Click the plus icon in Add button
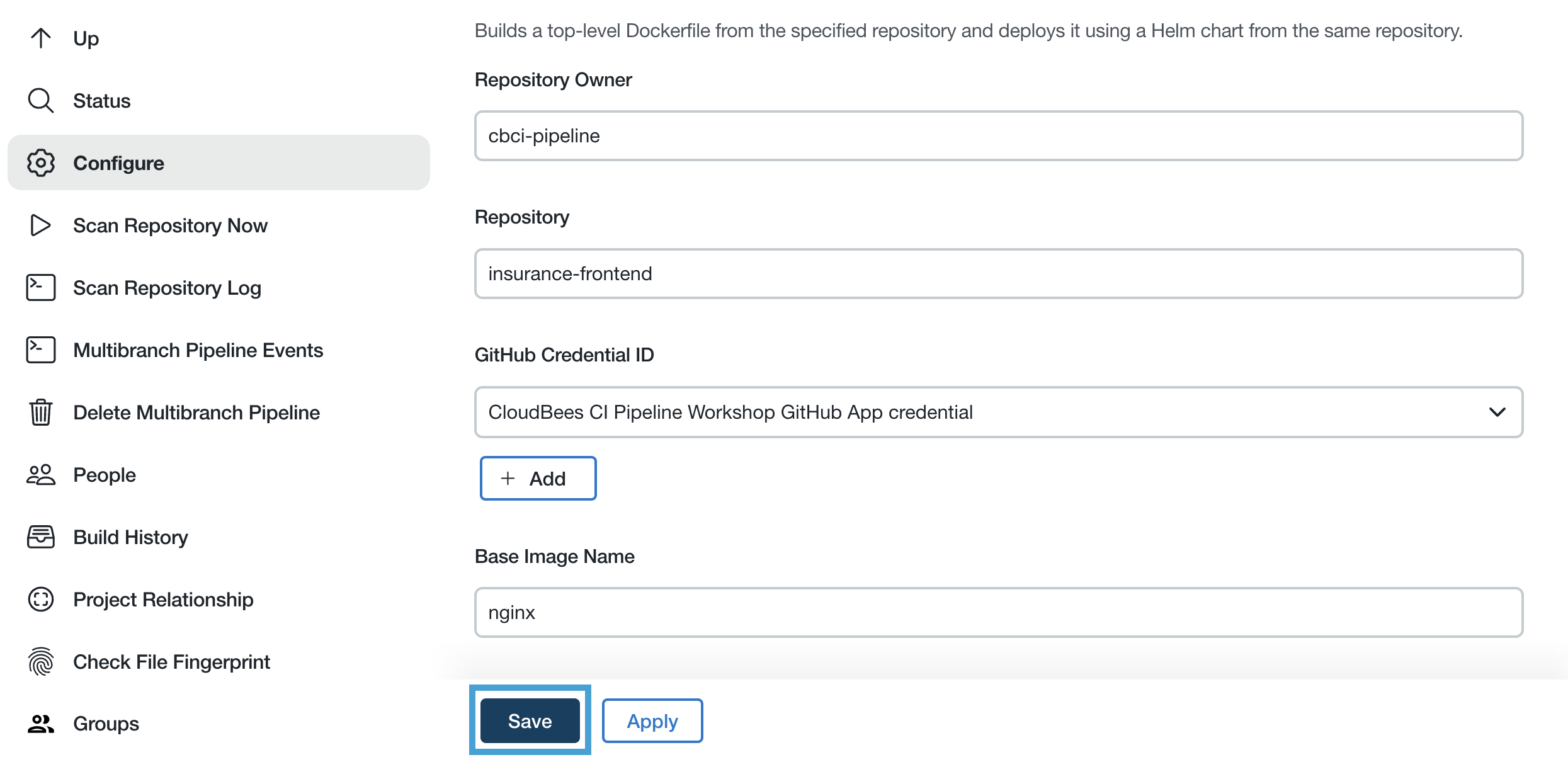Screen dimensions: 1568x767 (x=508, y=479)
